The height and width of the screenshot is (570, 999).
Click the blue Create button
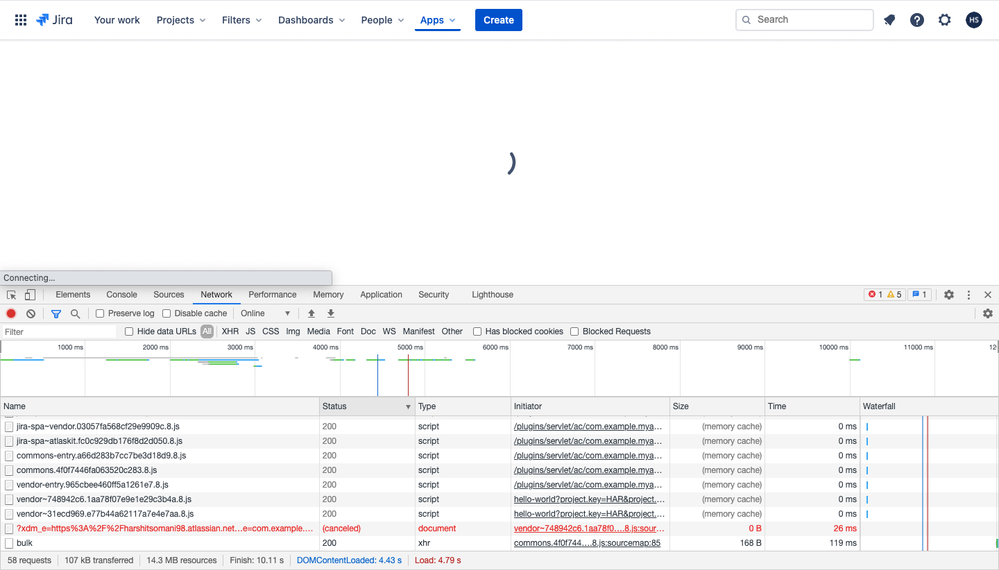(x=498, y=20)
